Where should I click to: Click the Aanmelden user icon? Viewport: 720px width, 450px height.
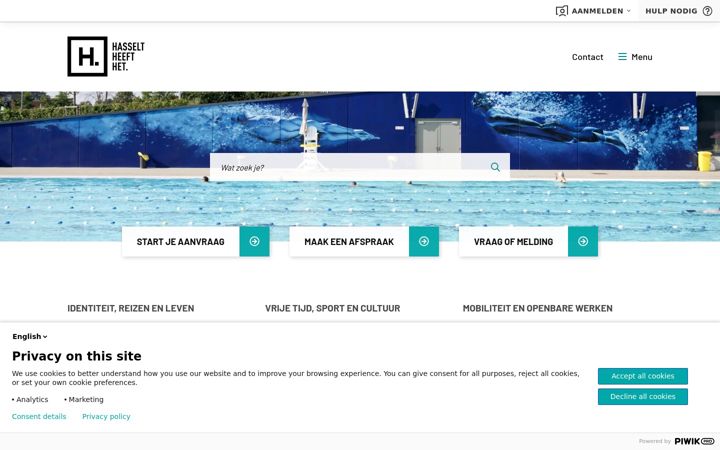point(562,11)
